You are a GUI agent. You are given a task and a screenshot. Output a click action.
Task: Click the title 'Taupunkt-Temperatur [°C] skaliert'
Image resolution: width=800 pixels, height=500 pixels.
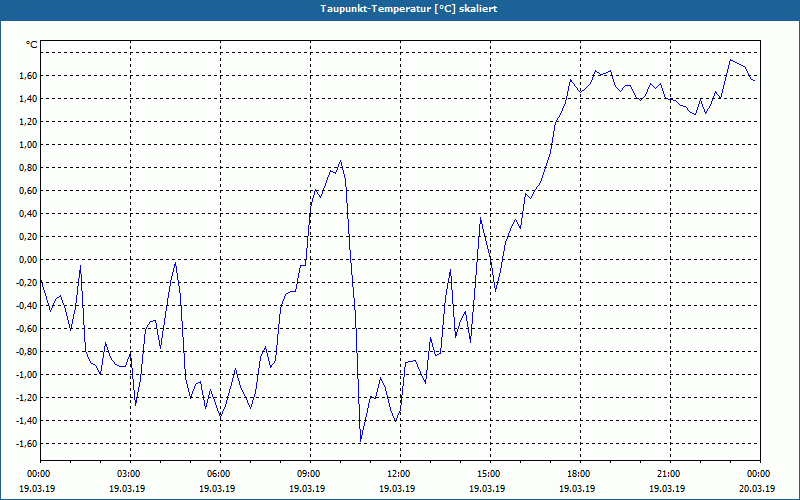[409, 9]
